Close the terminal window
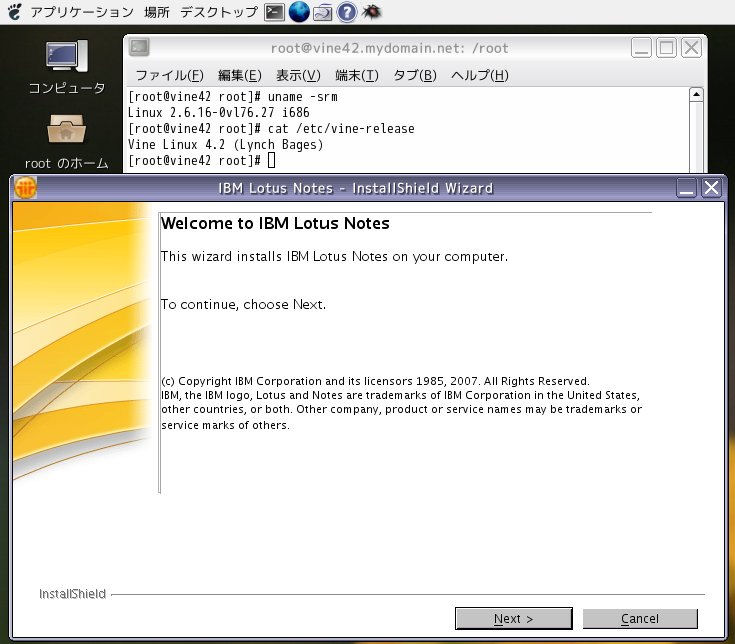Viewport: 735px width, 644px height. tap(691, 47)
